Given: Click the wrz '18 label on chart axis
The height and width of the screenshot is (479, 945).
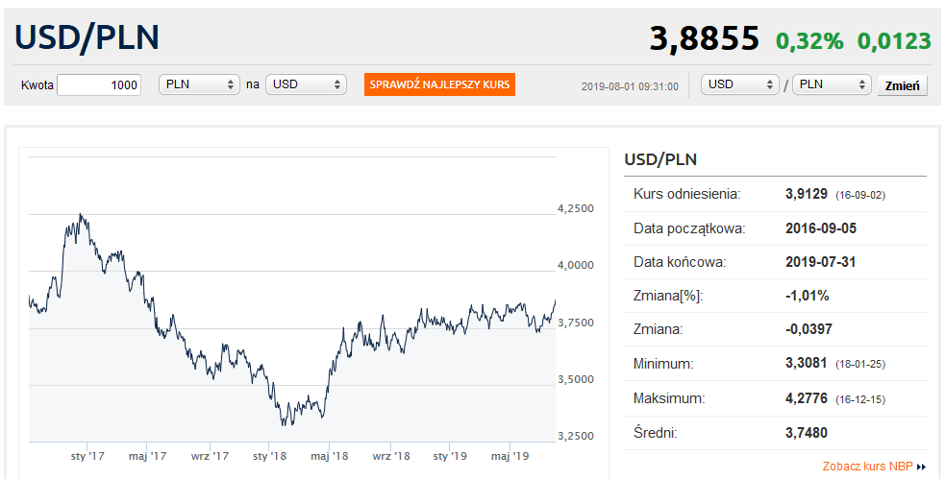Looking at the screenshot, I should [391, 456].
